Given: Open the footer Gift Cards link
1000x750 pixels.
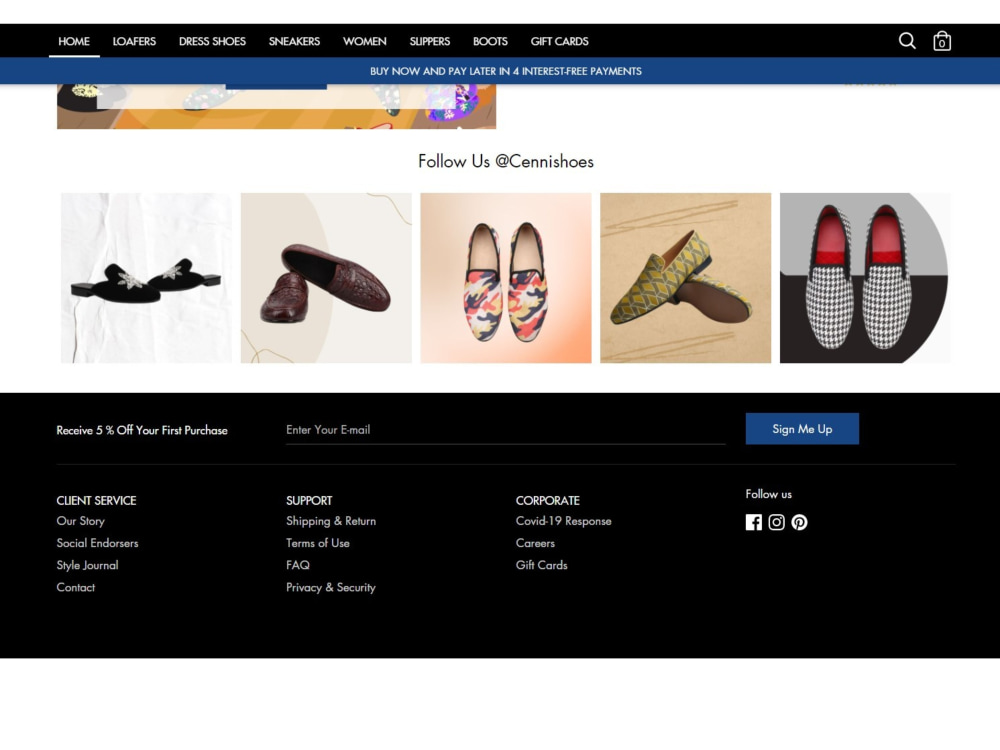Looking at the screenshot, I should pos(541,565).
